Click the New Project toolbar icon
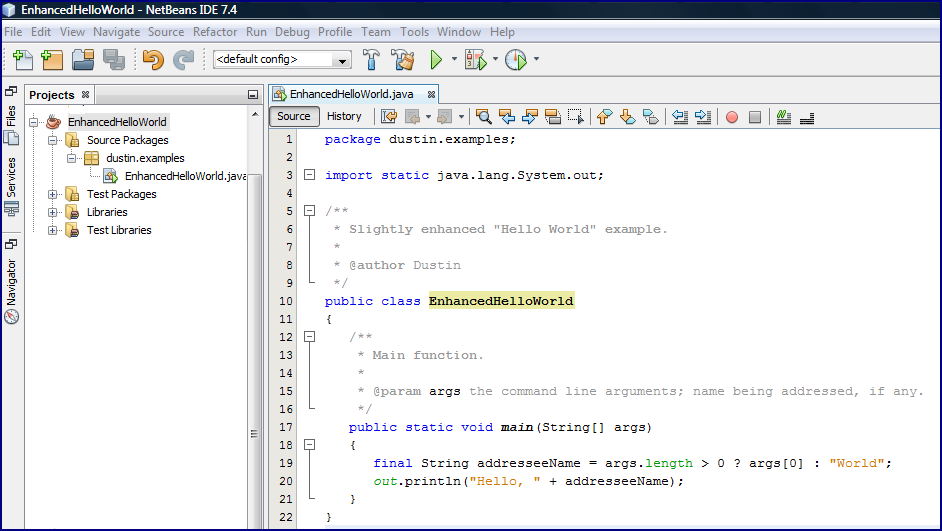This screenshot has height=531, width=942. (x=52, y=59)
